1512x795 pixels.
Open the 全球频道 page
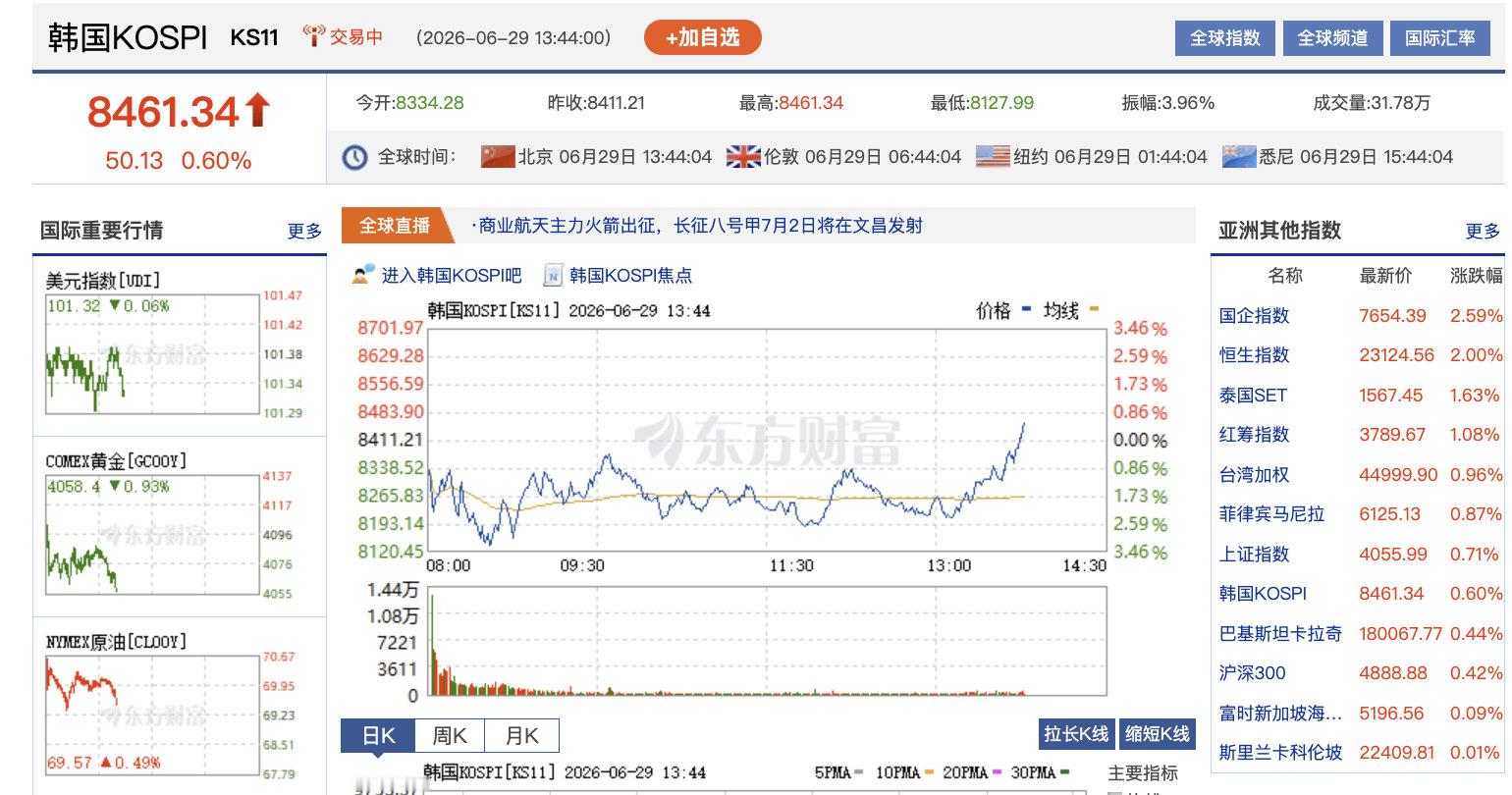click(1332, 37)
